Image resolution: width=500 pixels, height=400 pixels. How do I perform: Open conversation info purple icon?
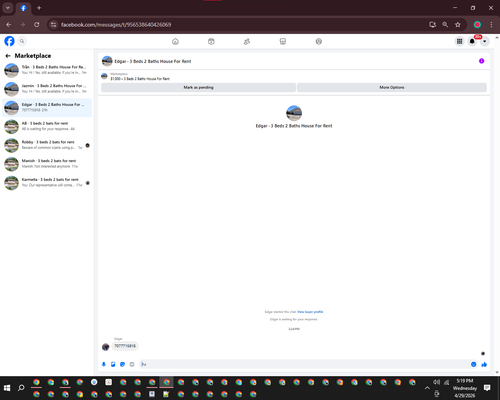coord(481,61)
